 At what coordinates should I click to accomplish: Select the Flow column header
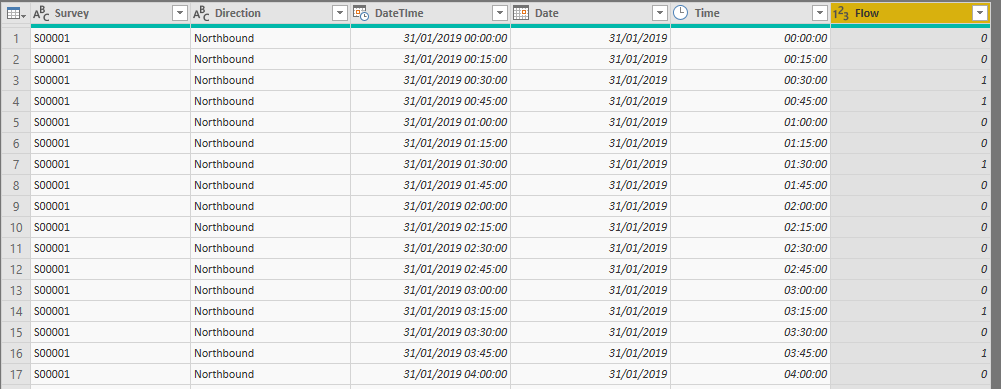(910, 13)
